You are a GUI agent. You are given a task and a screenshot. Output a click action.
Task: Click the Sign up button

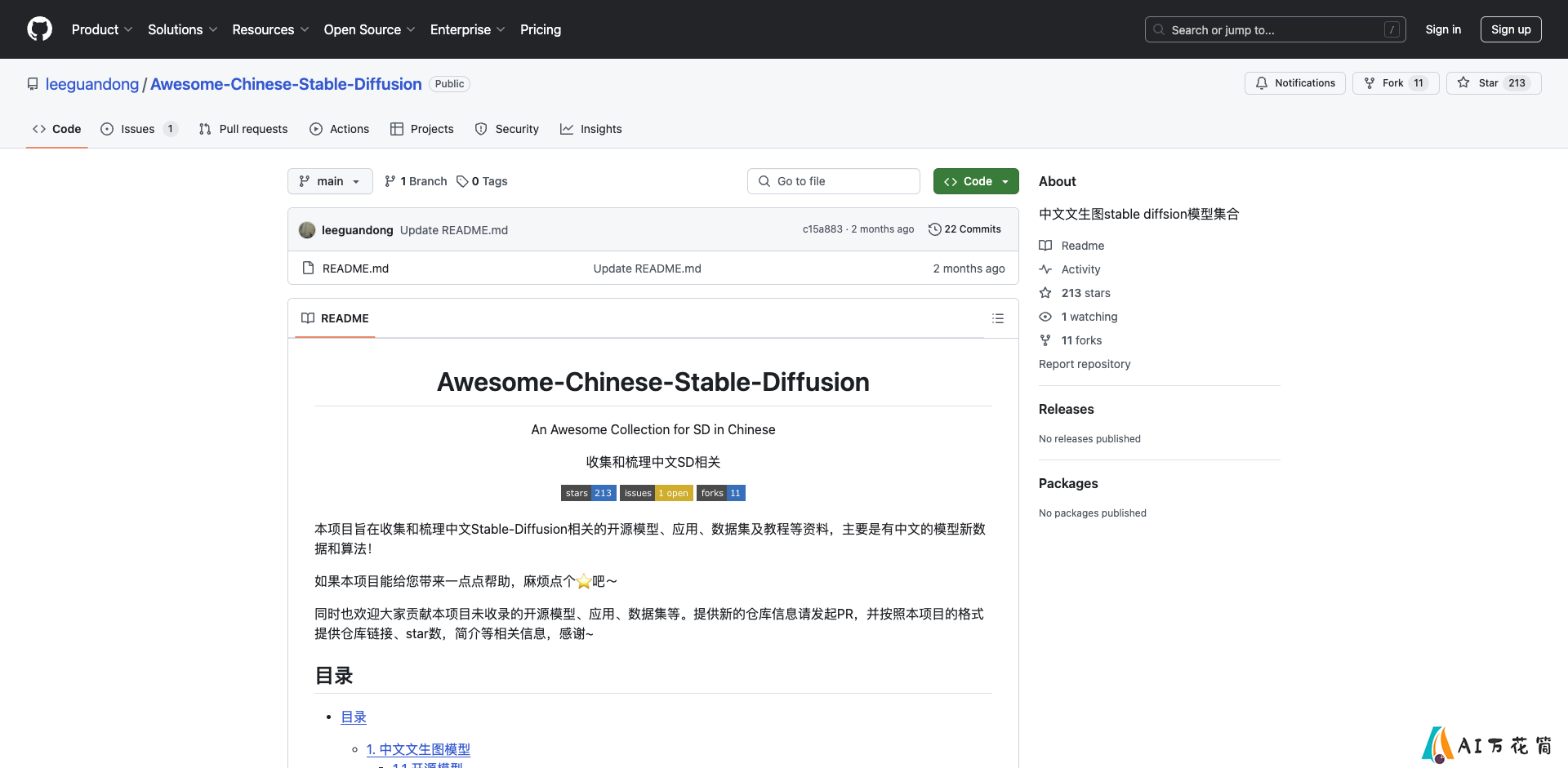click(x=1511, y=29)
